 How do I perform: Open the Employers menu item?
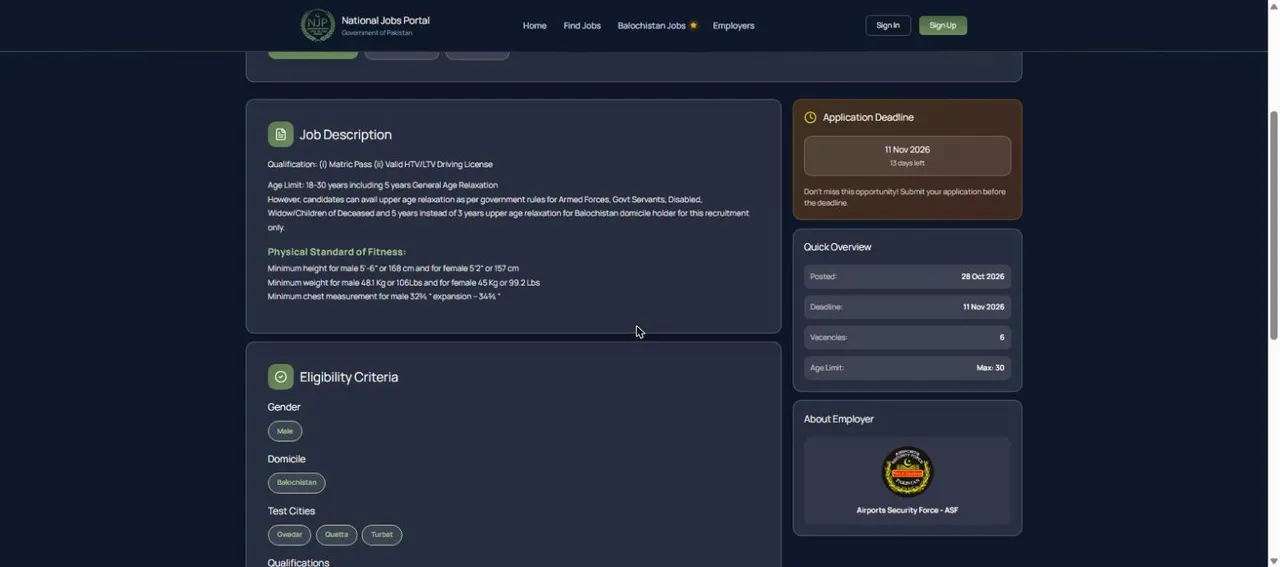pos(733,26)
